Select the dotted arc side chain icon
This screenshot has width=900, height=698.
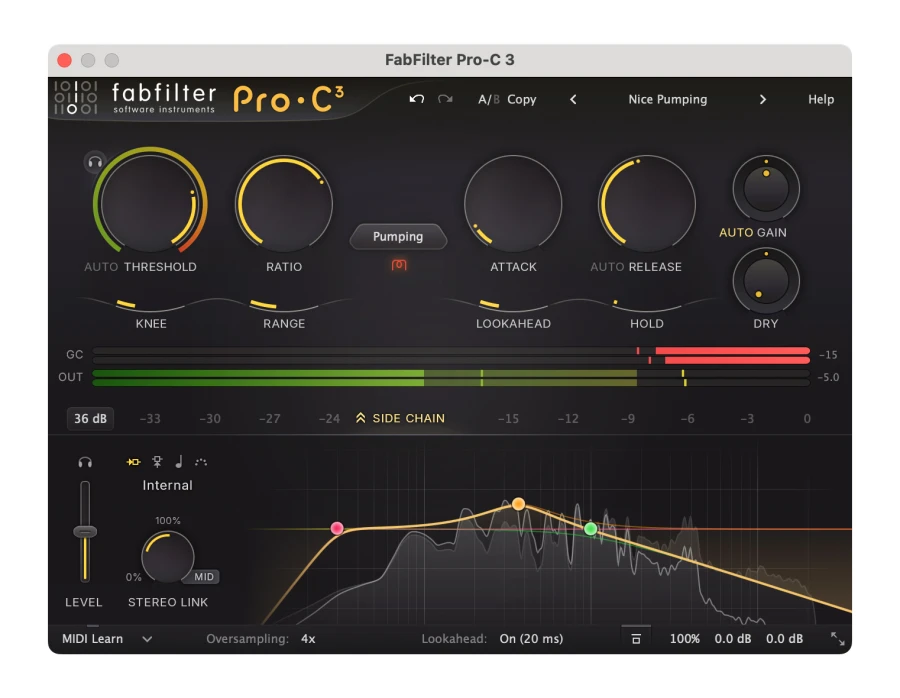point(201,462)
